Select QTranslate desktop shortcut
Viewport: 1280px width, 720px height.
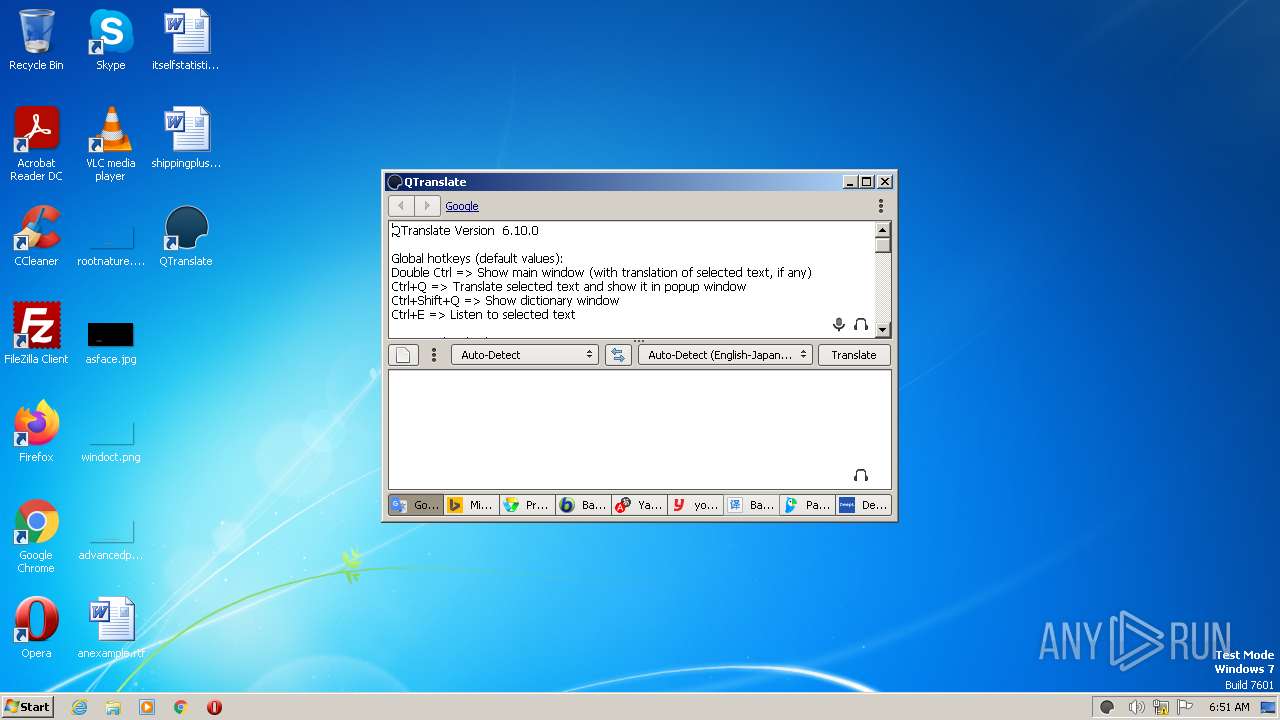point(186,236)
